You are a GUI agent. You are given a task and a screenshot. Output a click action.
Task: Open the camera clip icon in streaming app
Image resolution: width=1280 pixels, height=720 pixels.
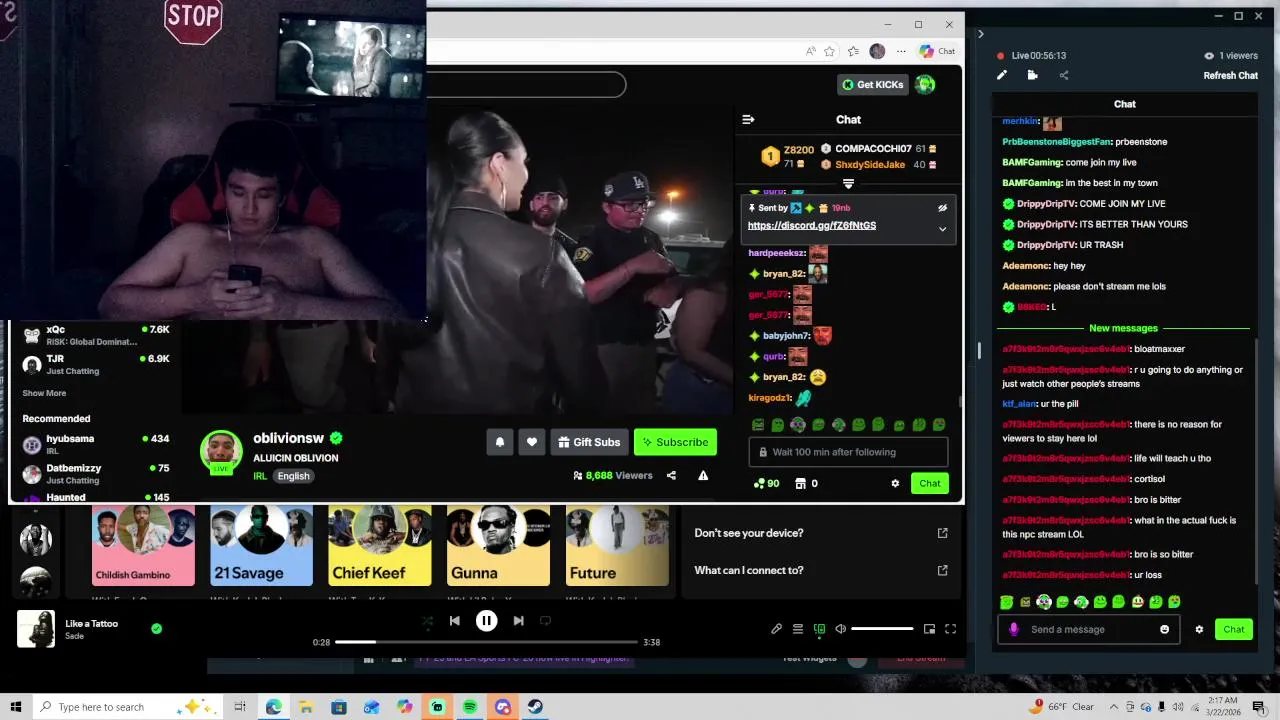(x=1032, y=75)
